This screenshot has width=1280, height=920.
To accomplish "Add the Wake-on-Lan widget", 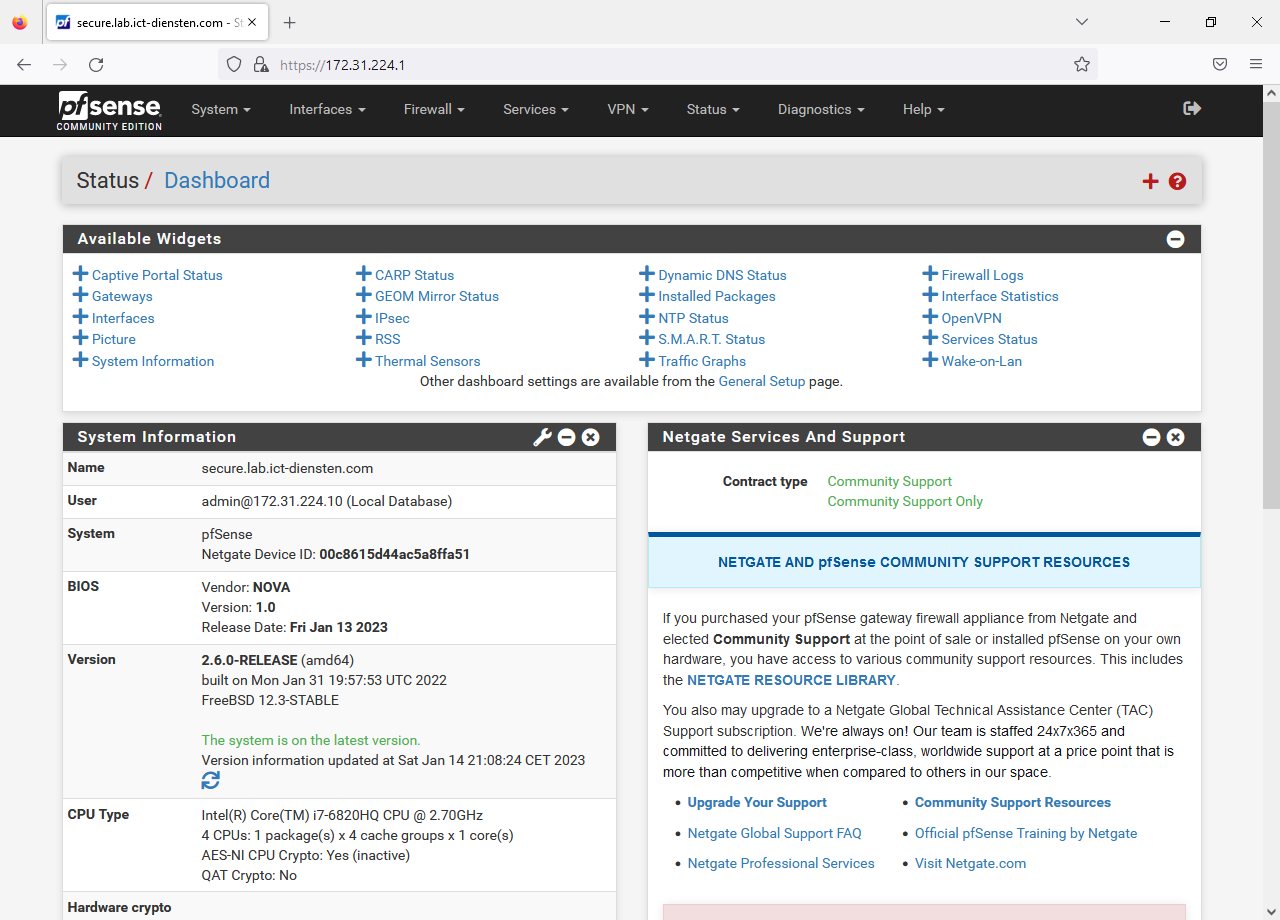I will [972, 361].
